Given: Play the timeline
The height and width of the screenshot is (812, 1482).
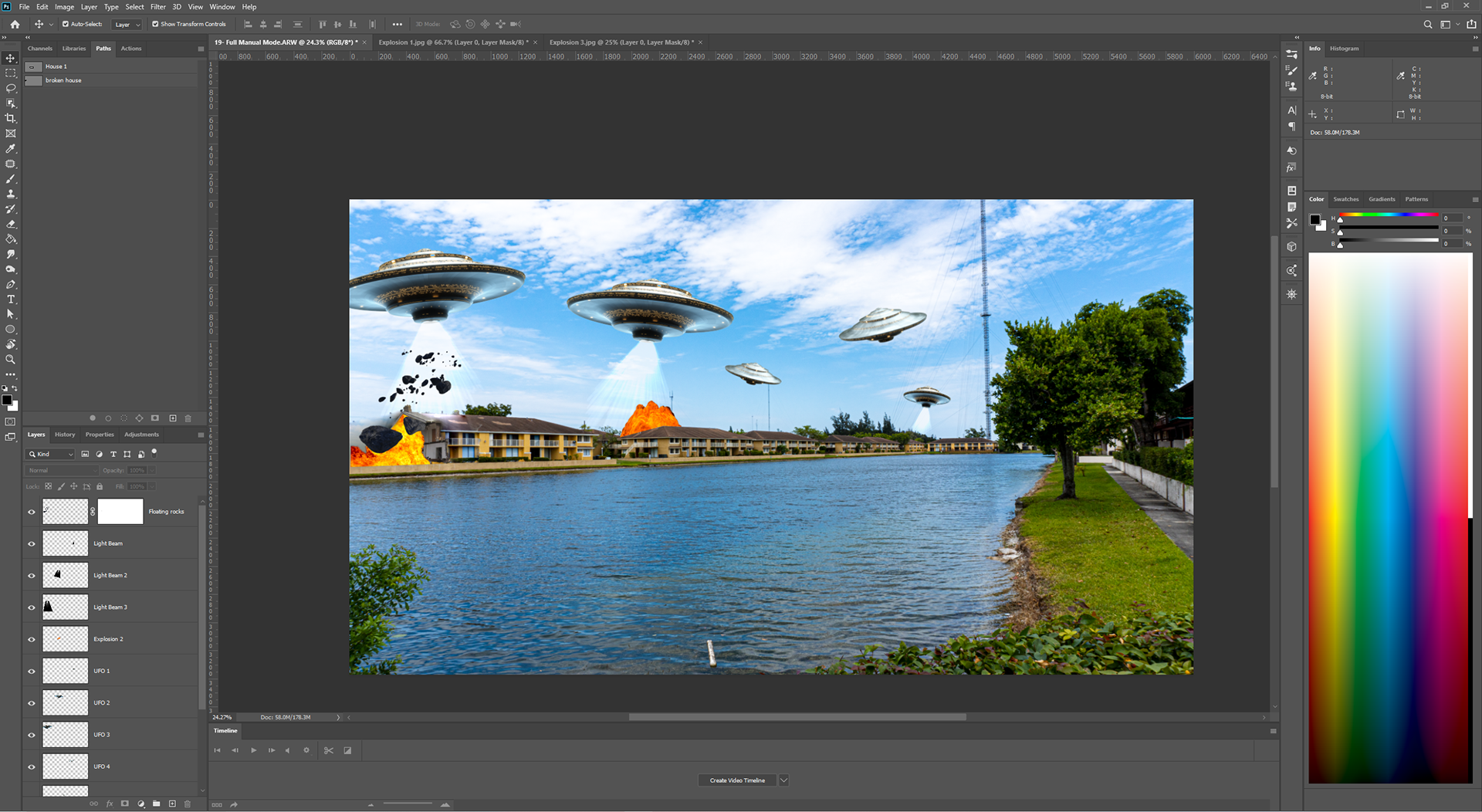Looking at the screenshot, I should [x=253, y=750].
